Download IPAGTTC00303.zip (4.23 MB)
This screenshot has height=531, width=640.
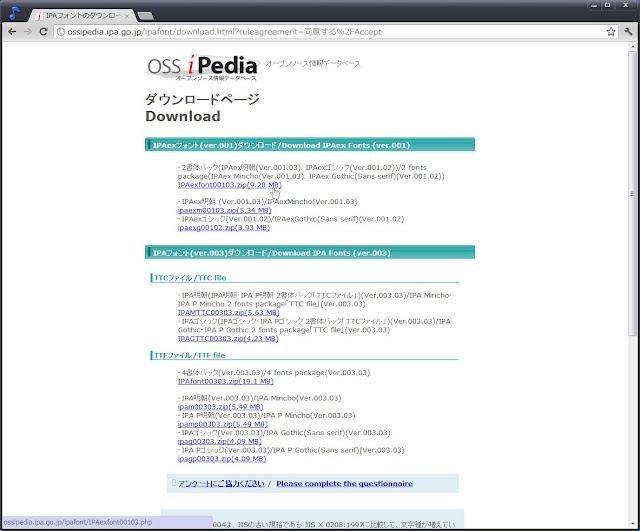[x=228, y=338]
